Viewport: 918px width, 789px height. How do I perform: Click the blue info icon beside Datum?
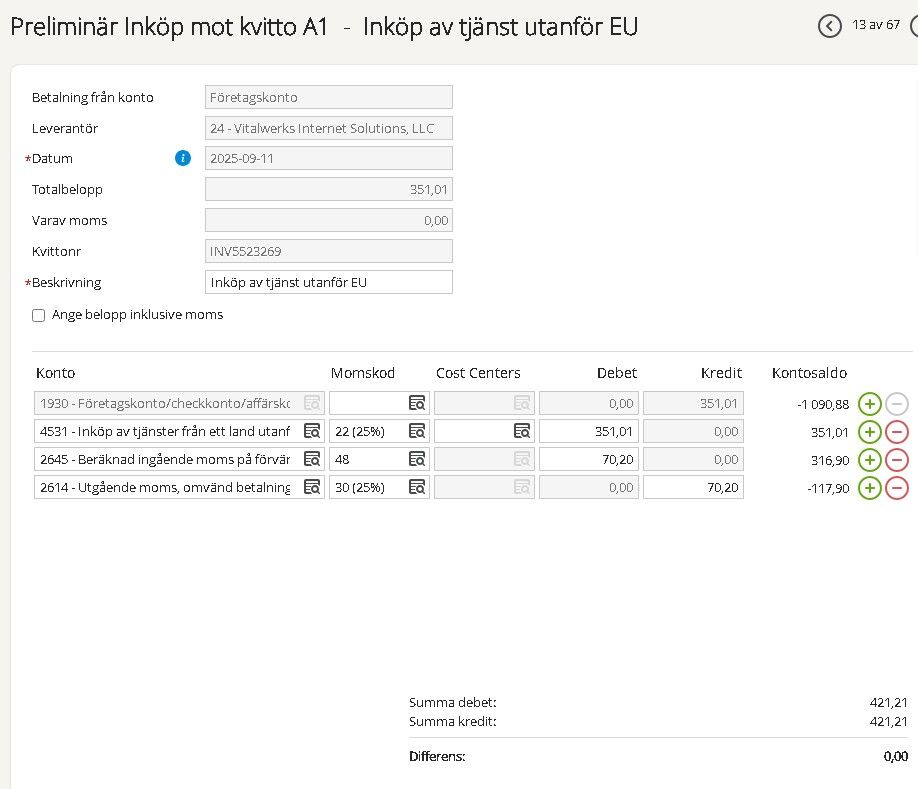click(183, 158)
